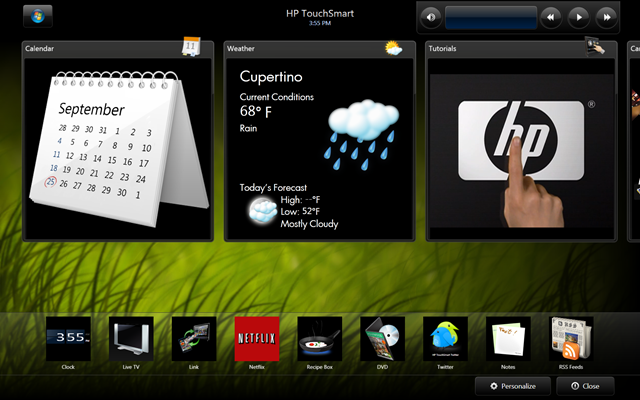The width and height of the screenshot is (640, 400).
Task: Launch the Live TV app
Action: [x=131, y=339]
